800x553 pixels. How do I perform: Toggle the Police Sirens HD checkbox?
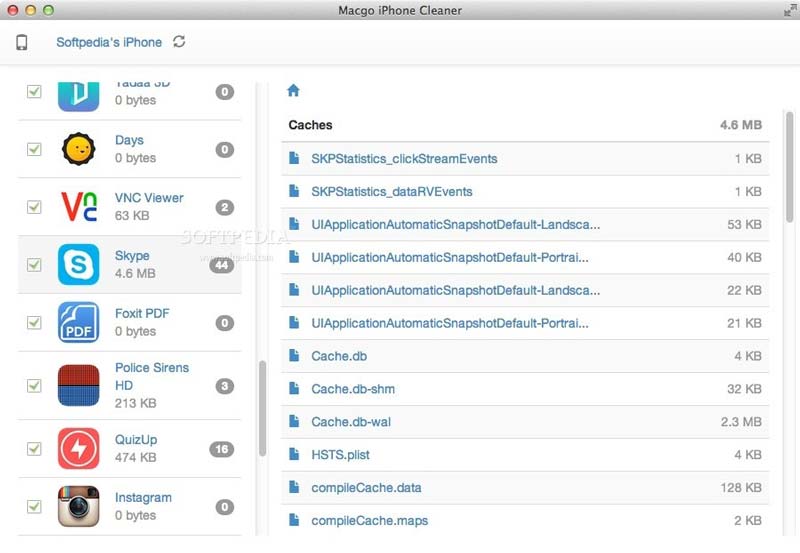coord(34,386)
